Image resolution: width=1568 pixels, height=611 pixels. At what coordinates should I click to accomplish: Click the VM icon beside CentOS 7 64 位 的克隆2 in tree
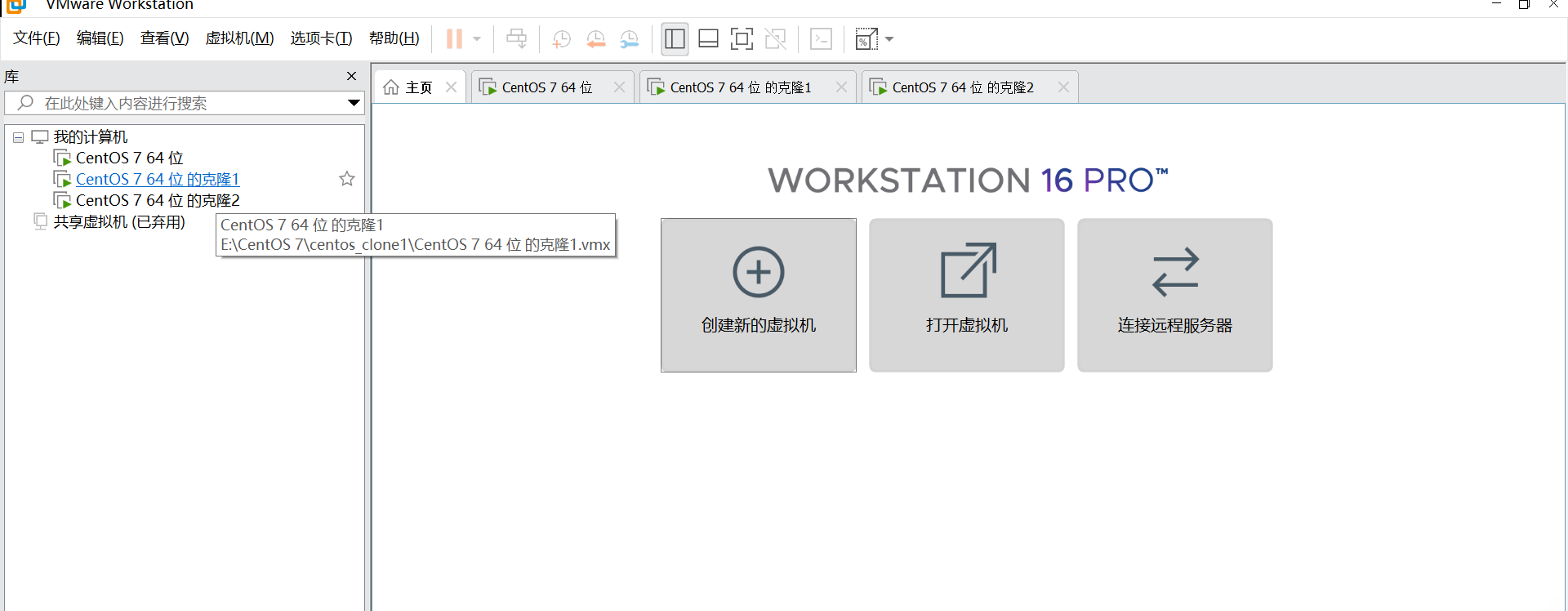62,200
